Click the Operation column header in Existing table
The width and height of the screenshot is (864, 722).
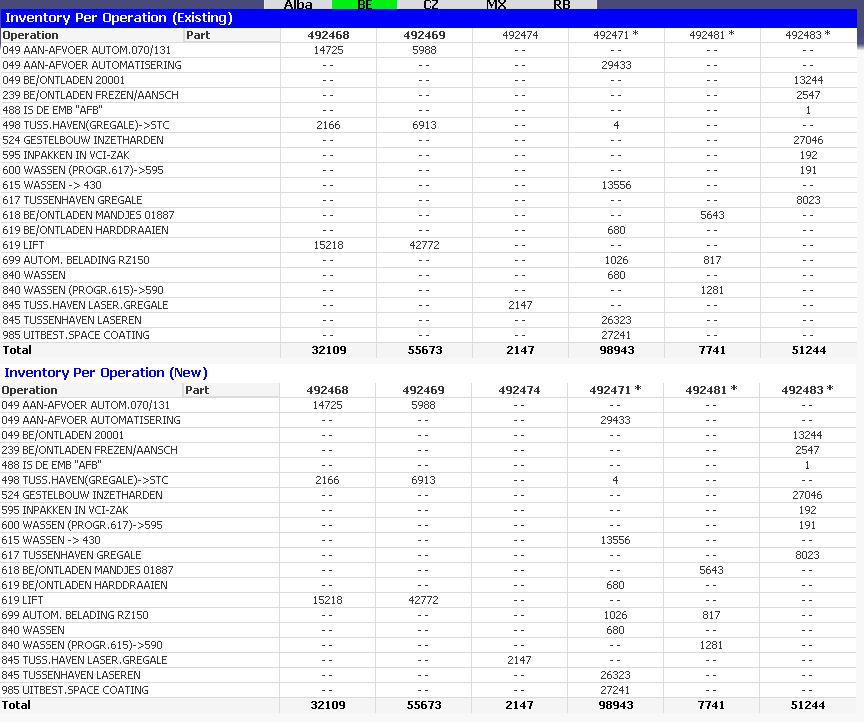click(91, 35)
